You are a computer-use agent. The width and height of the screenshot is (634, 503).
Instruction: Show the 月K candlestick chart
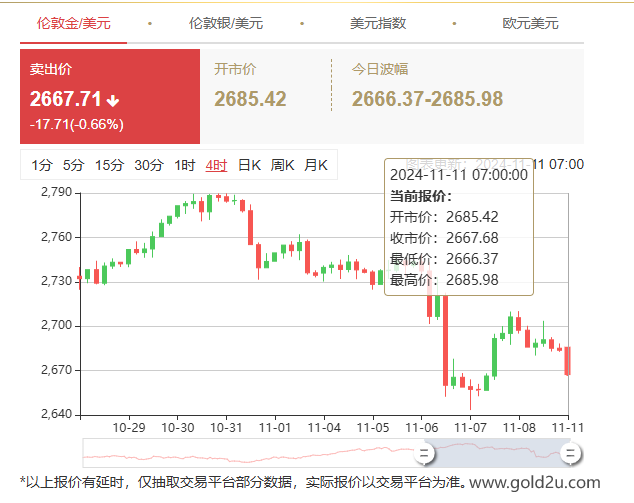pos(316,165)
